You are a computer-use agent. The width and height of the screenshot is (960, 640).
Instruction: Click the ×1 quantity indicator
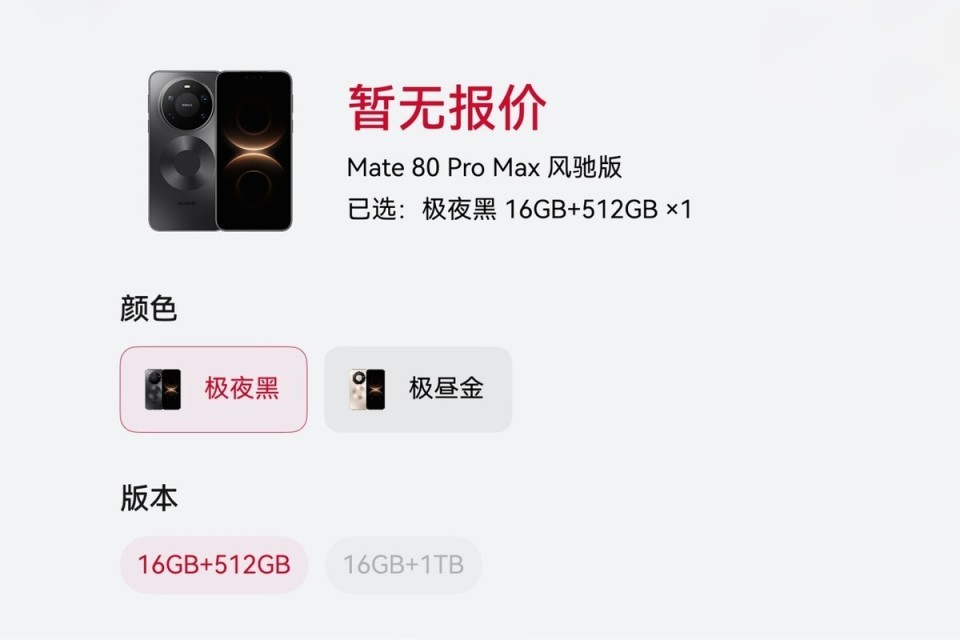point(678,209)
